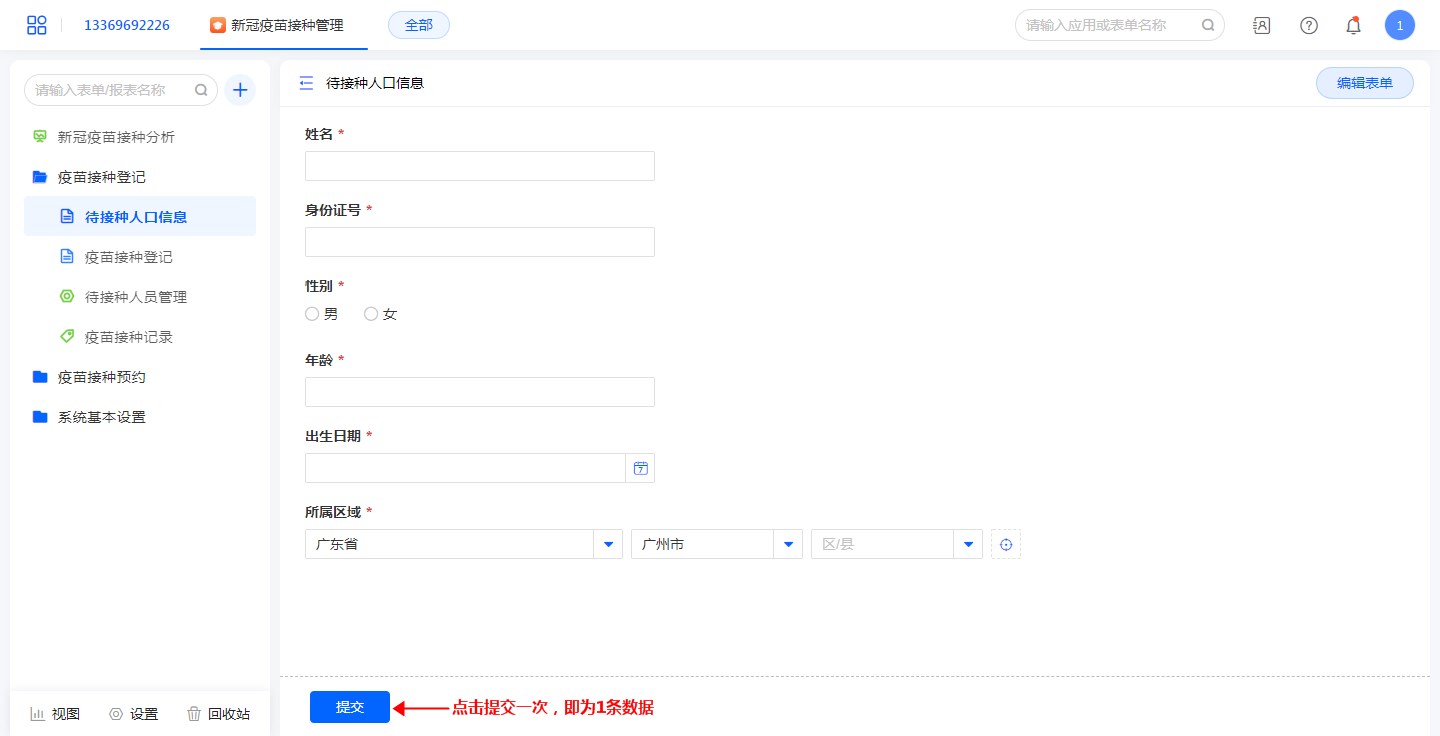Expand the 疫苗接种预约 folder
The image size is (1440, 736).
click(x=101, y=377)
